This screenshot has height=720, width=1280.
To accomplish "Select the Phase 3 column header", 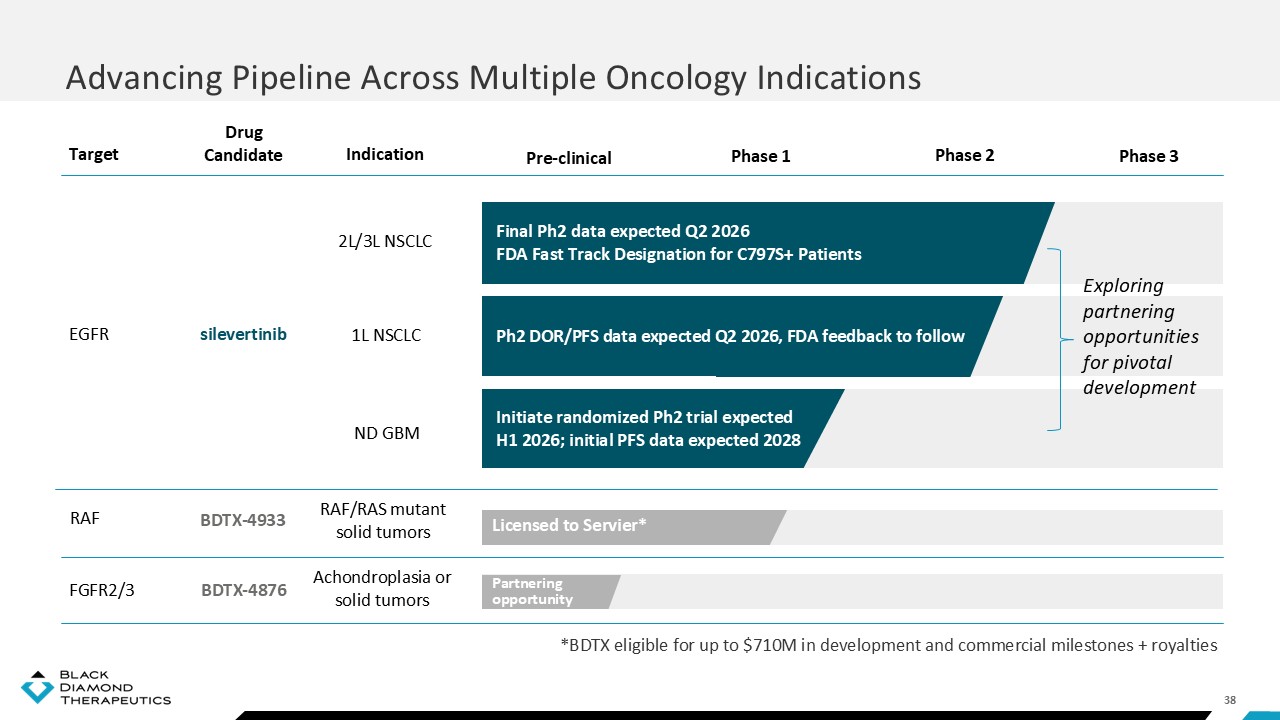I will [x=1148, y=156].
